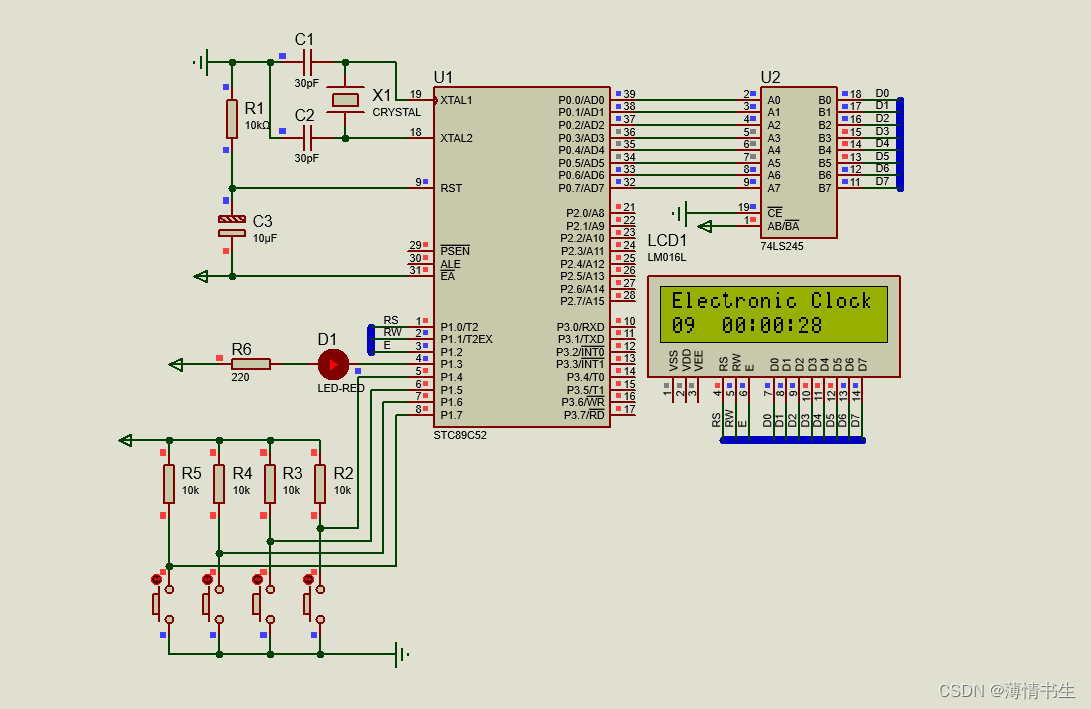Select capacitor C1 symbol
This screenshot has width=1091, height=709.
(x=308, y=63)
